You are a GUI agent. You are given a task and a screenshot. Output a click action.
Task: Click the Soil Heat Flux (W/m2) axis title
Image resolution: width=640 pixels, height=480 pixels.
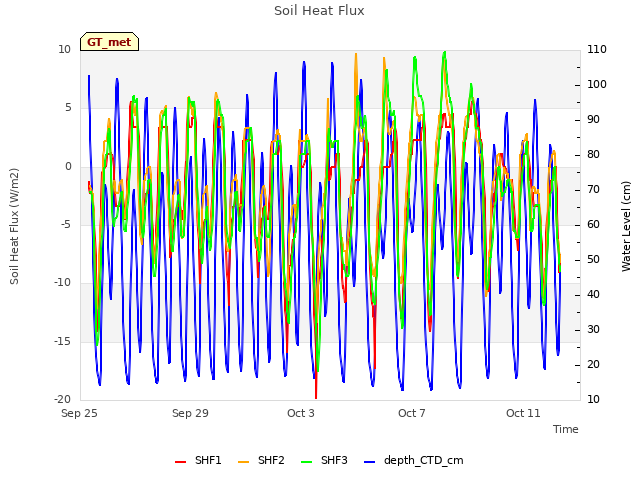click(x=15, y=227)
